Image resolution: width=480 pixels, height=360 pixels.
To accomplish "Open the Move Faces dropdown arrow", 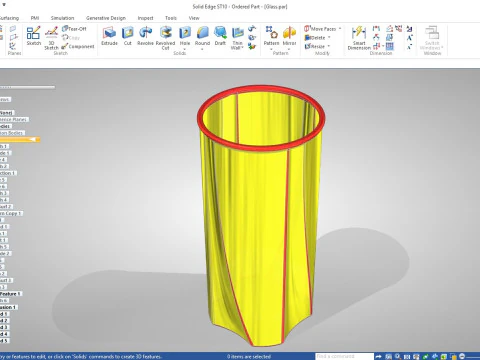I will 340,29.
